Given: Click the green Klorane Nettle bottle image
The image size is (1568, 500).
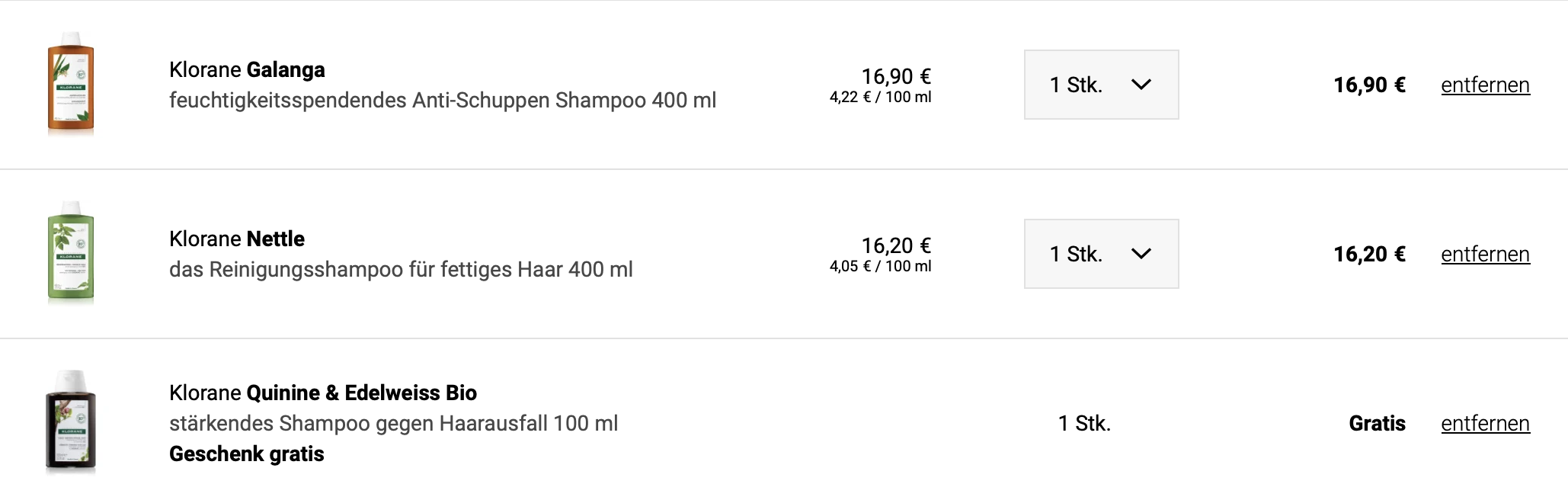Looking at the screenshot, I should (x=71, y=254).
